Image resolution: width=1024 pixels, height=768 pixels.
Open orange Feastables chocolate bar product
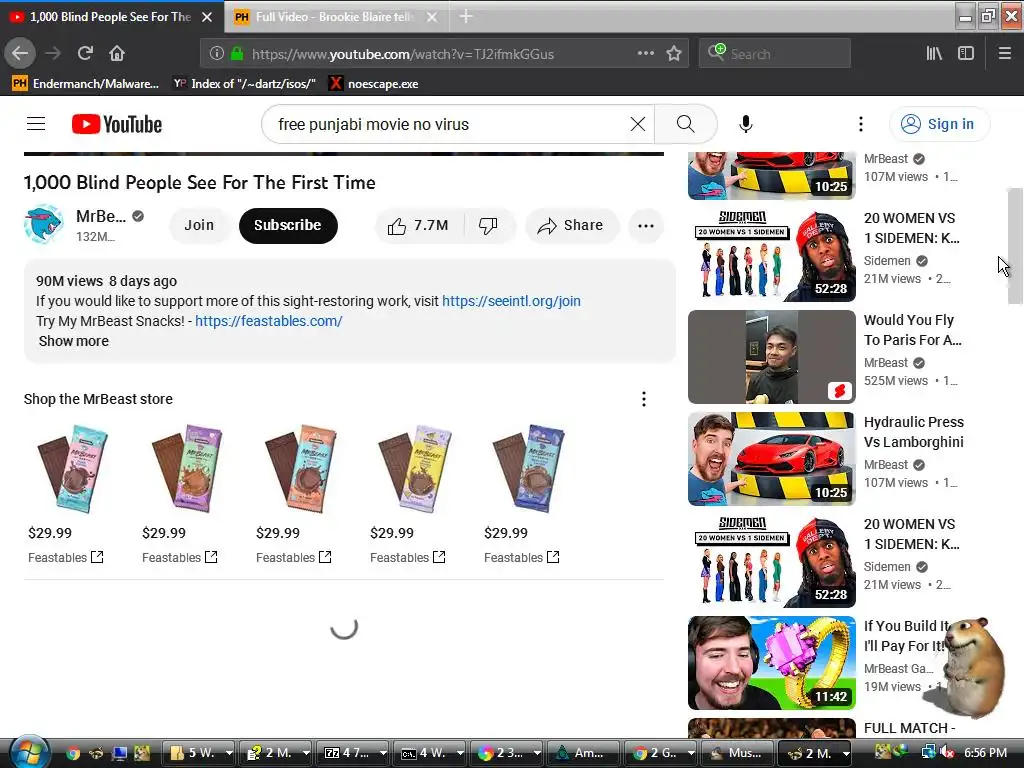[x=300, y=469]
